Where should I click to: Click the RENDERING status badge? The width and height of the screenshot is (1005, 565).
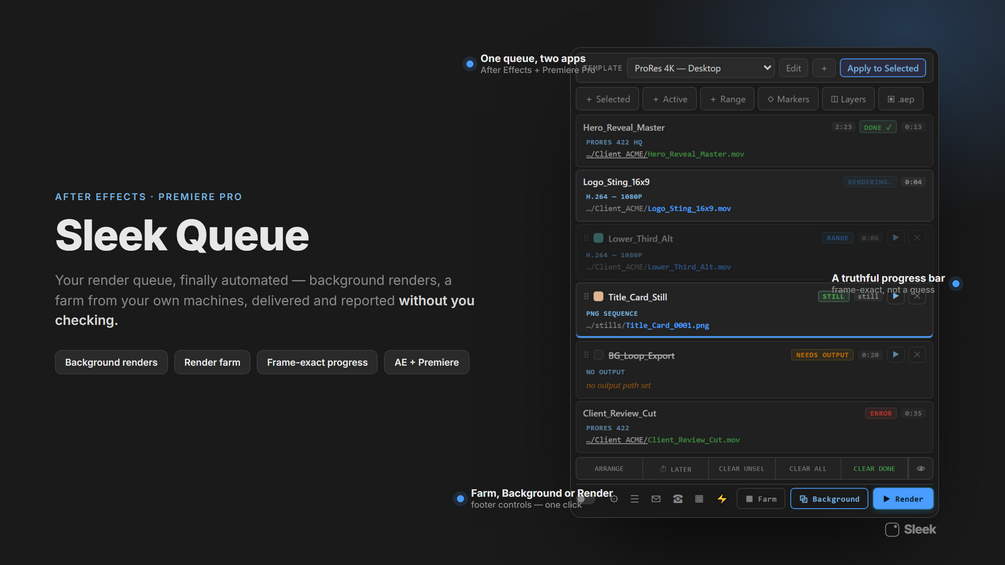pyautogui.click(x=870, y=182)
